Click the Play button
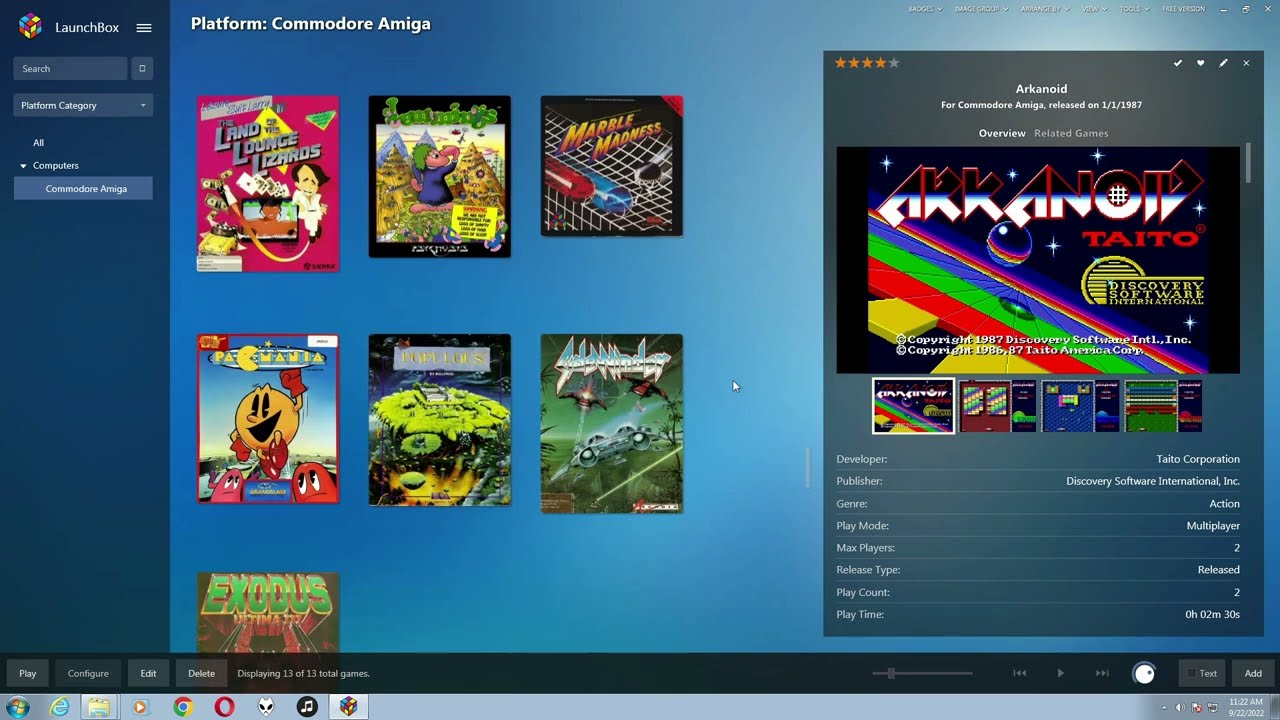This screenshot has height=720, width=1280. (x=28, y=673)
